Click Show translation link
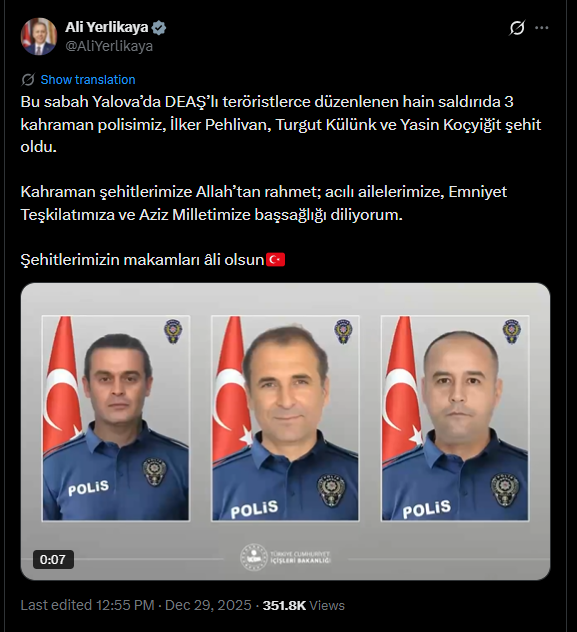577x632 pixels. [x=88, y=80]
